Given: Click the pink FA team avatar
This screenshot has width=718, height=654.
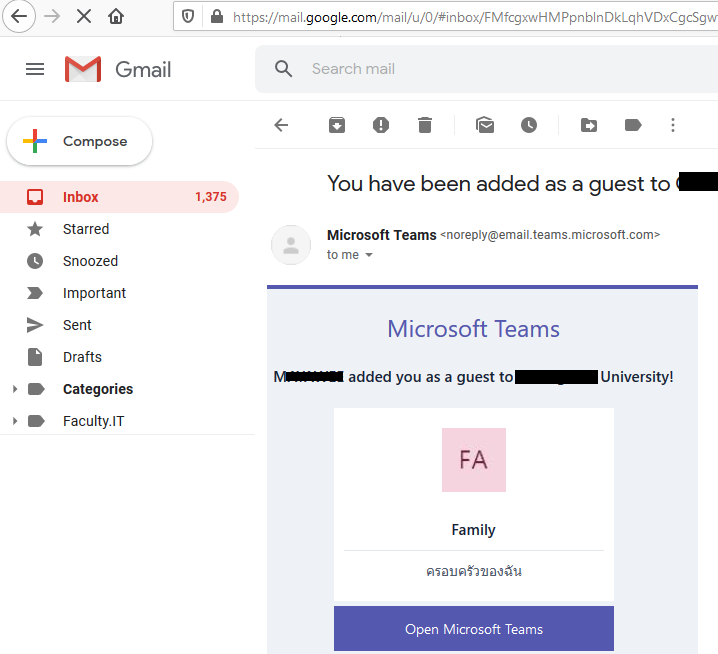Looking at the screenshot, I should 474,460.
